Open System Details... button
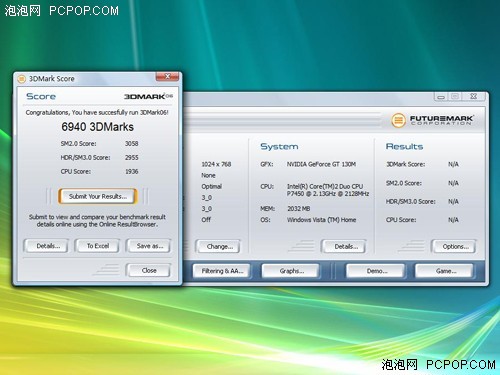The image size is (500, 375). tap(344, 247)
